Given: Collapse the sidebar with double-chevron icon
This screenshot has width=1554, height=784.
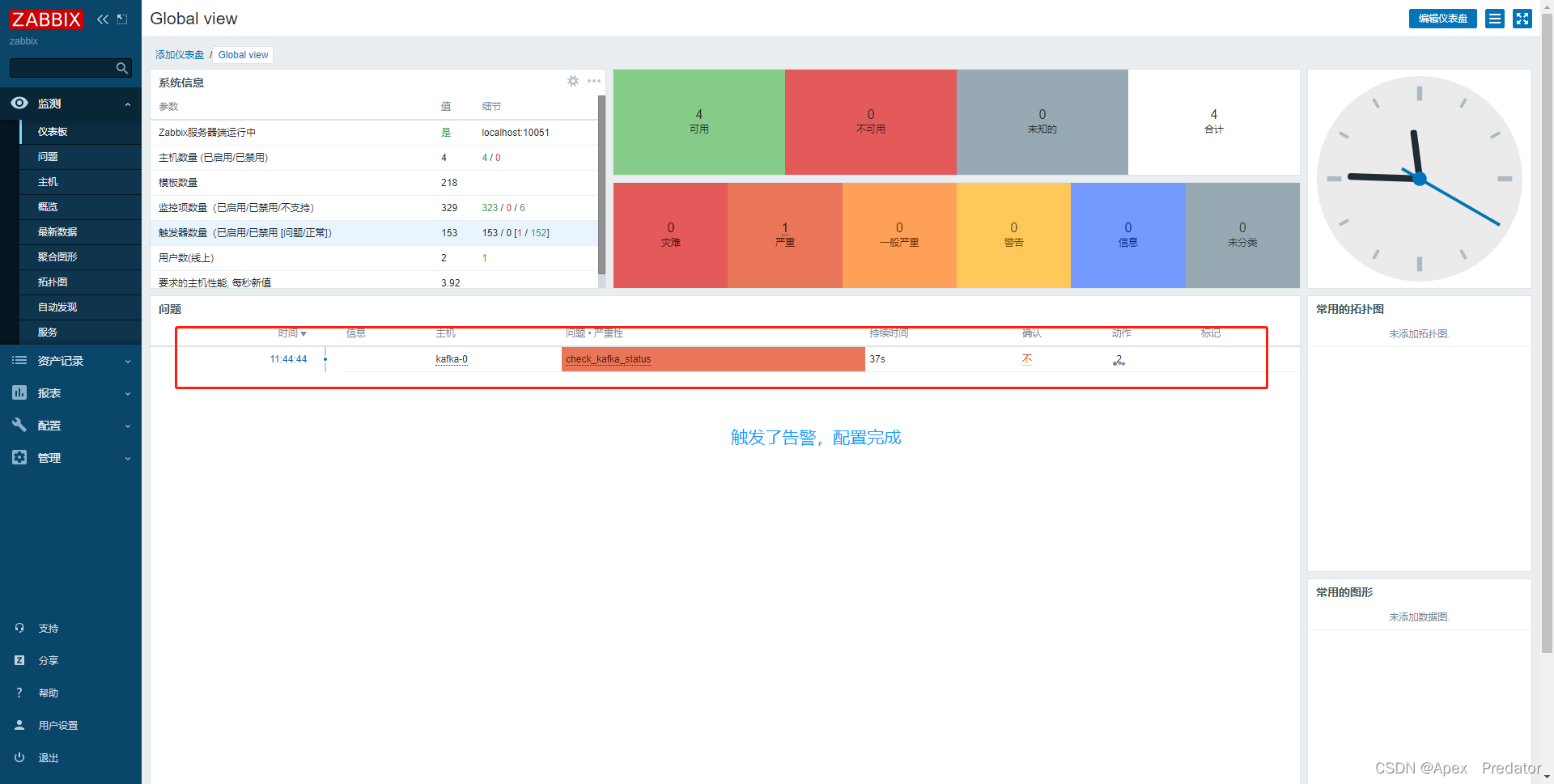Looking at the screenshot, I should pos(103,19).
